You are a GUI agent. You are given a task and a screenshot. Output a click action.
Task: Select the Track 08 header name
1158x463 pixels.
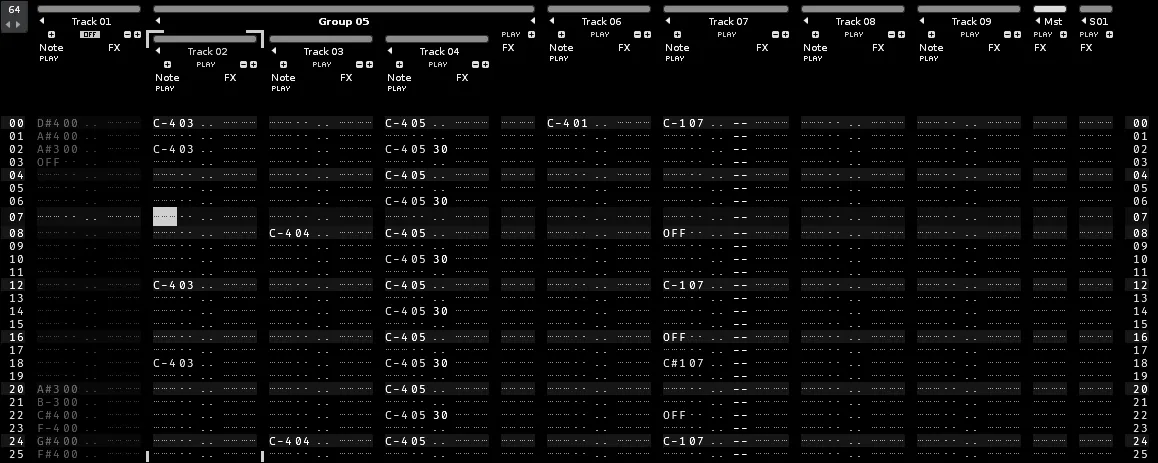click(855, 21)
